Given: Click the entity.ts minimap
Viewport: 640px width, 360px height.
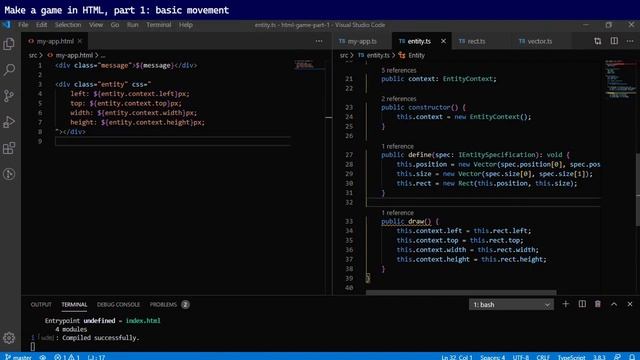Looking at the screenshot, I should coord(620,80).
